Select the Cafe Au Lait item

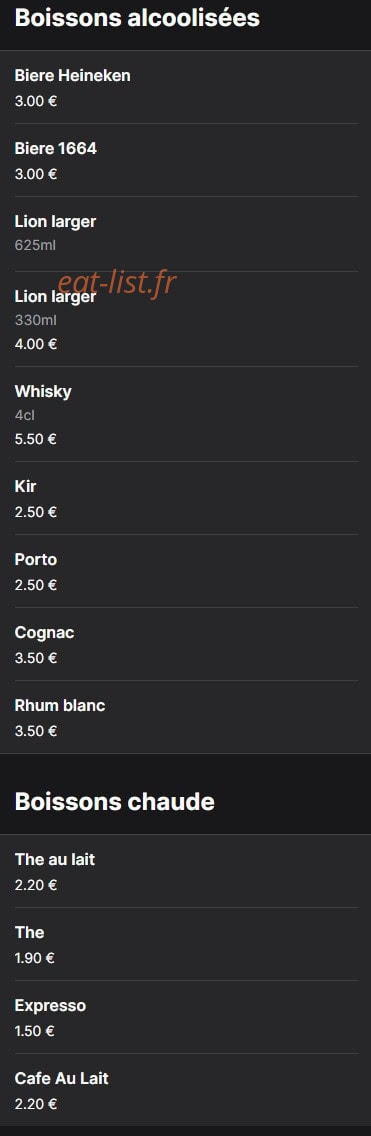tap(186, 1090)
